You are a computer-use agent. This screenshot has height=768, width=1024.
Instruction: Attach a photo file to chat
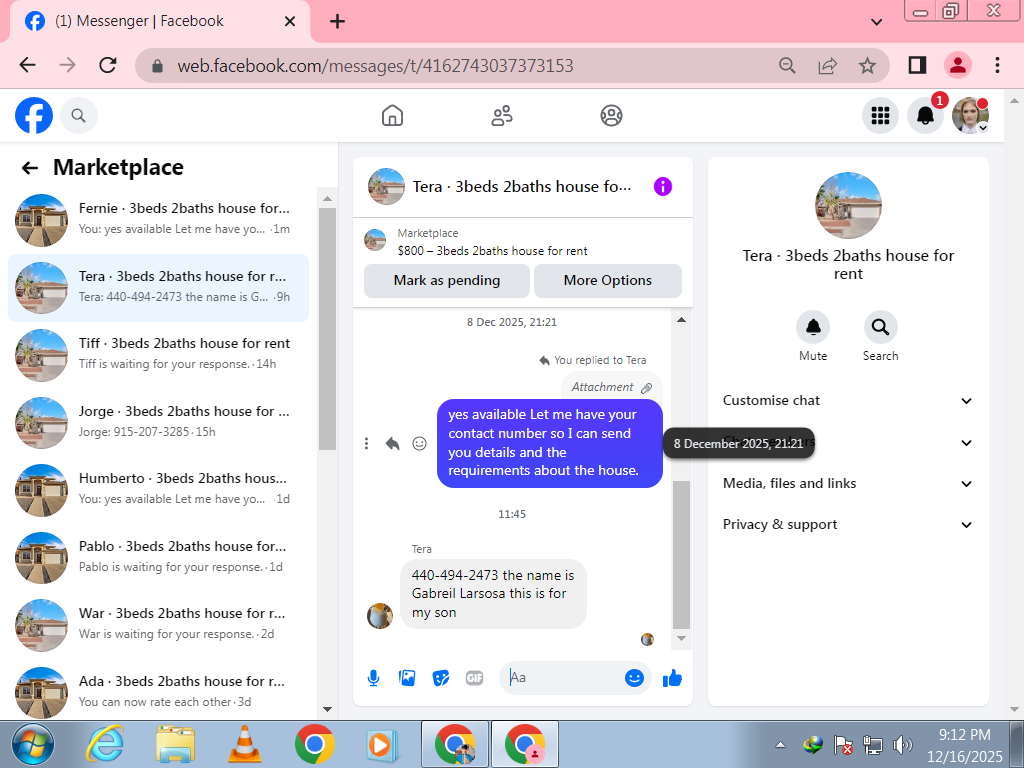[407, 679]
